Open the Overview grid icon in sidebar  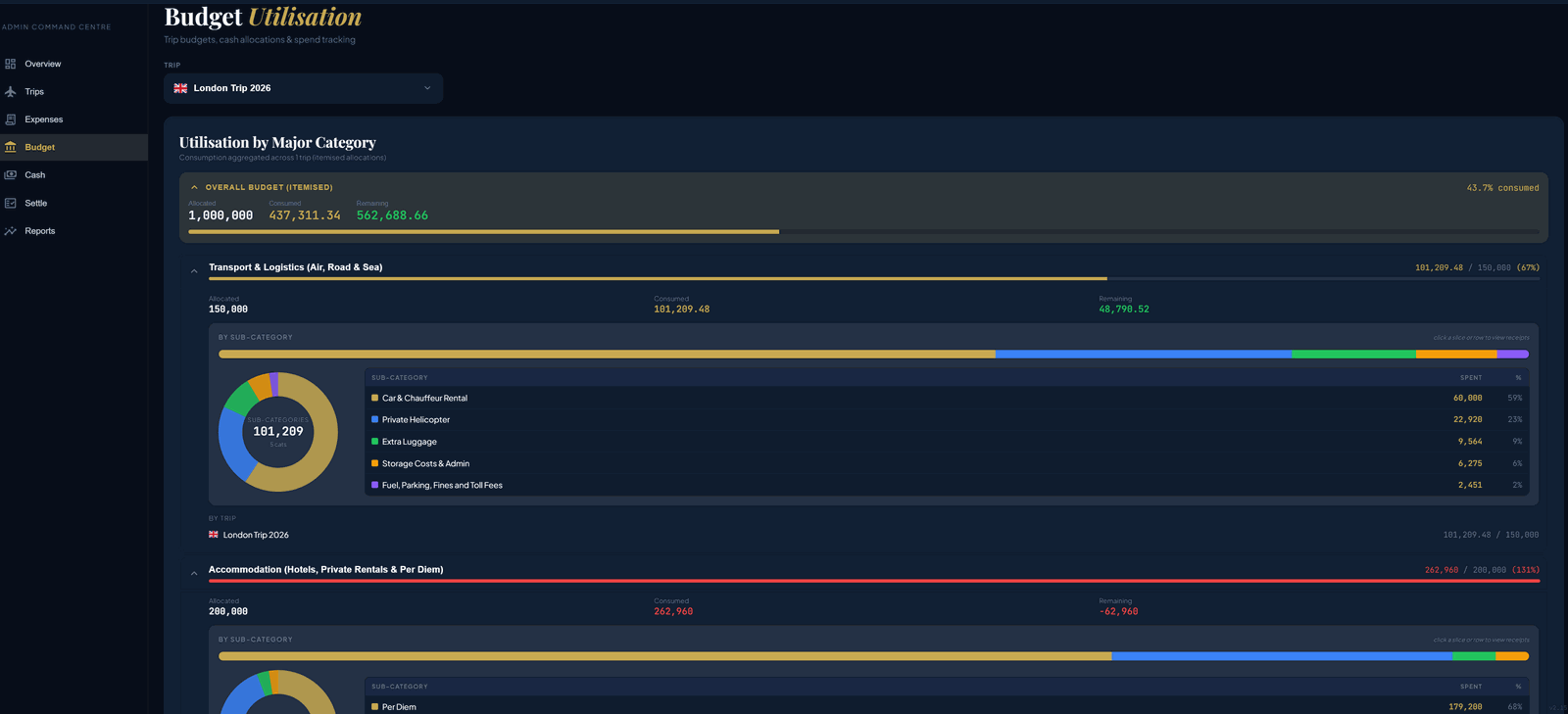point(11,64)
